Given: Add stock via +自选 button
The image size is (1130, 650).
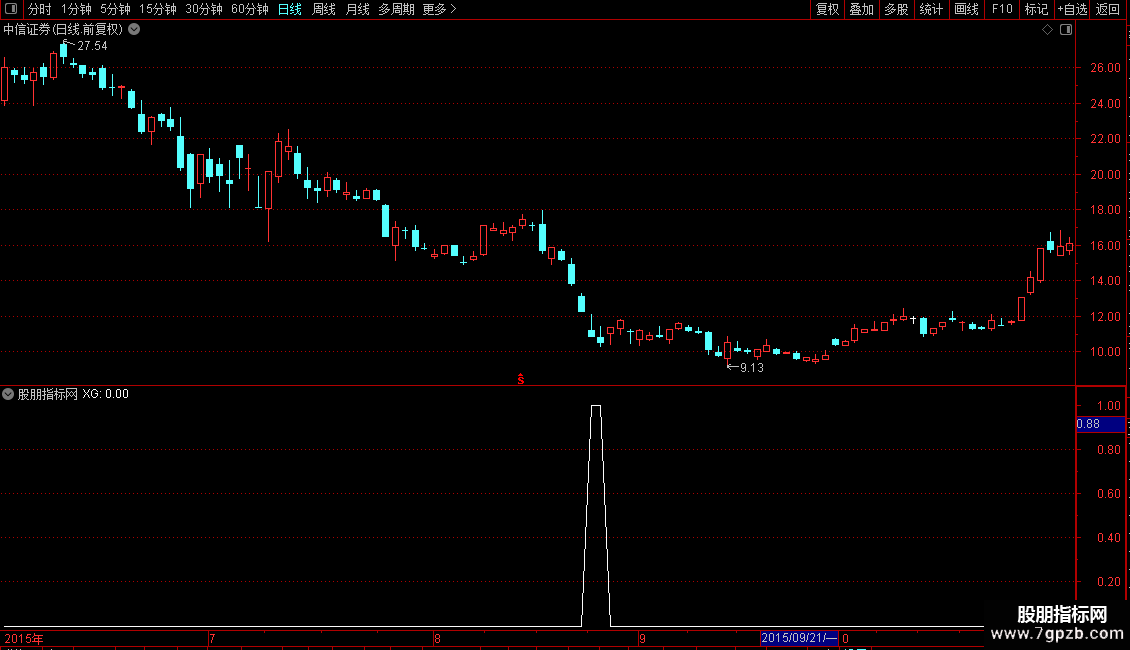Looking at the screenshot, I should coord(1072,9).
